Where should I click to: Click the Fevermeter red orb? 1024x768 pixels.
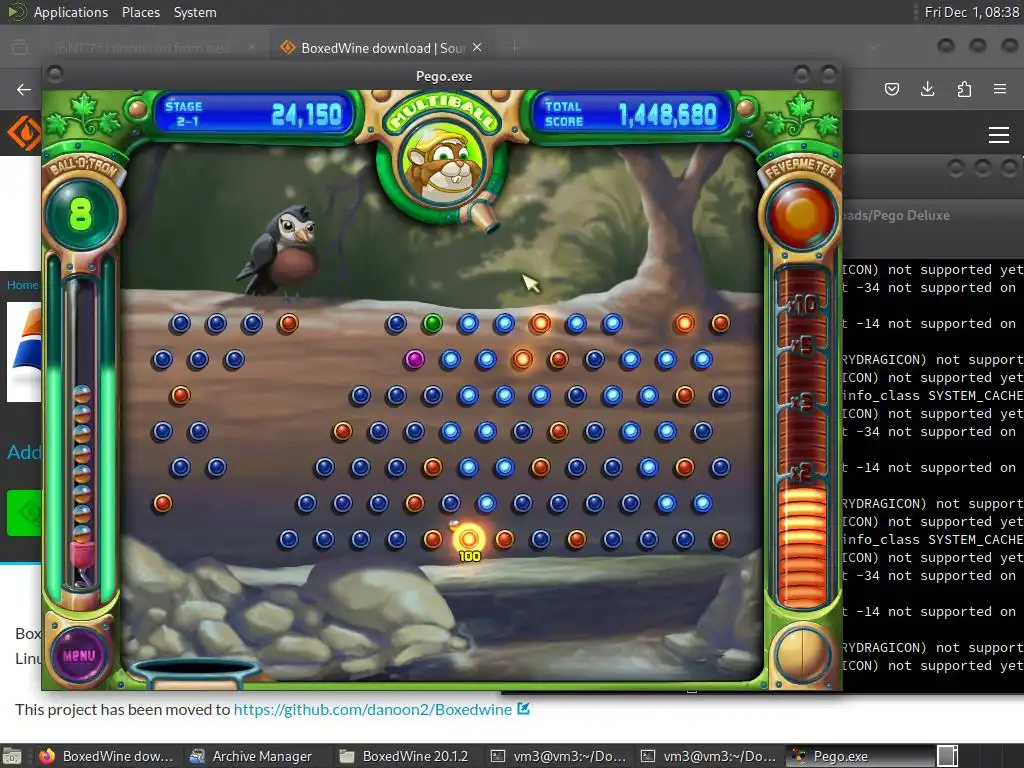(802, 215)
